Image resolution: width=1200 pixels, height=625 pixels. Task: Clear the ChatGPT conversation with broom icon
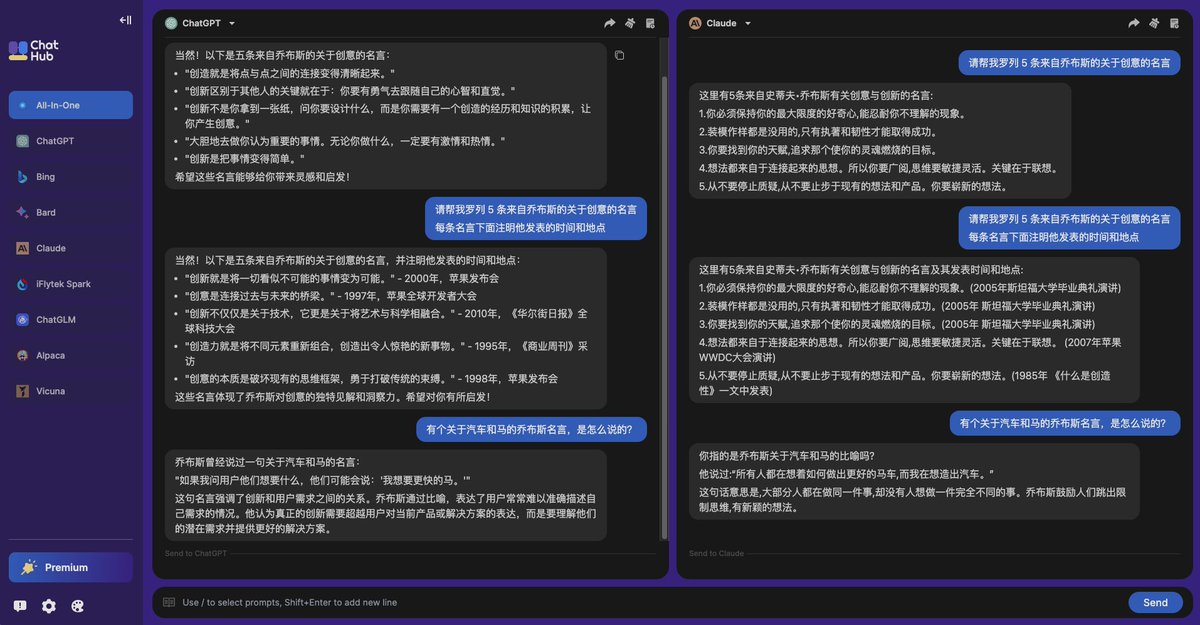click(x=630, y=23)
